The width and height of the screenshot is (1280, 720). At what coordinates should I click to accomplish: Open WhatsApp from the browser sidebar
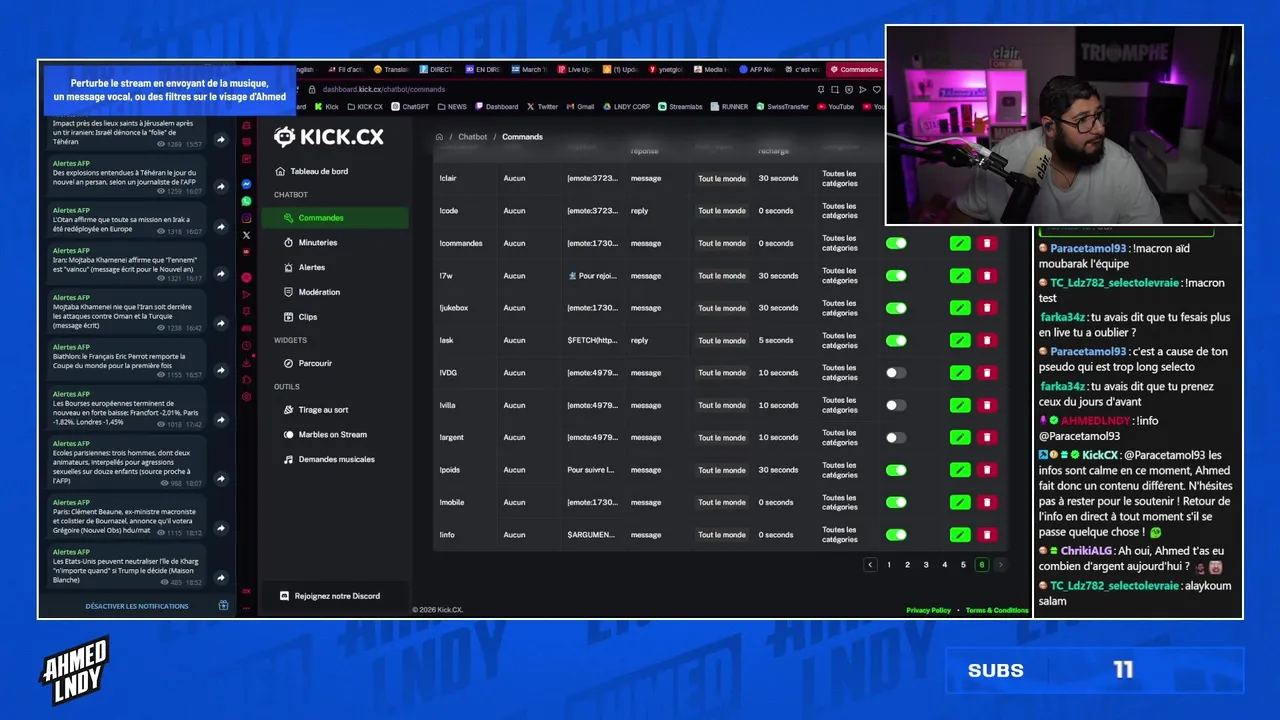click(246, 201)
